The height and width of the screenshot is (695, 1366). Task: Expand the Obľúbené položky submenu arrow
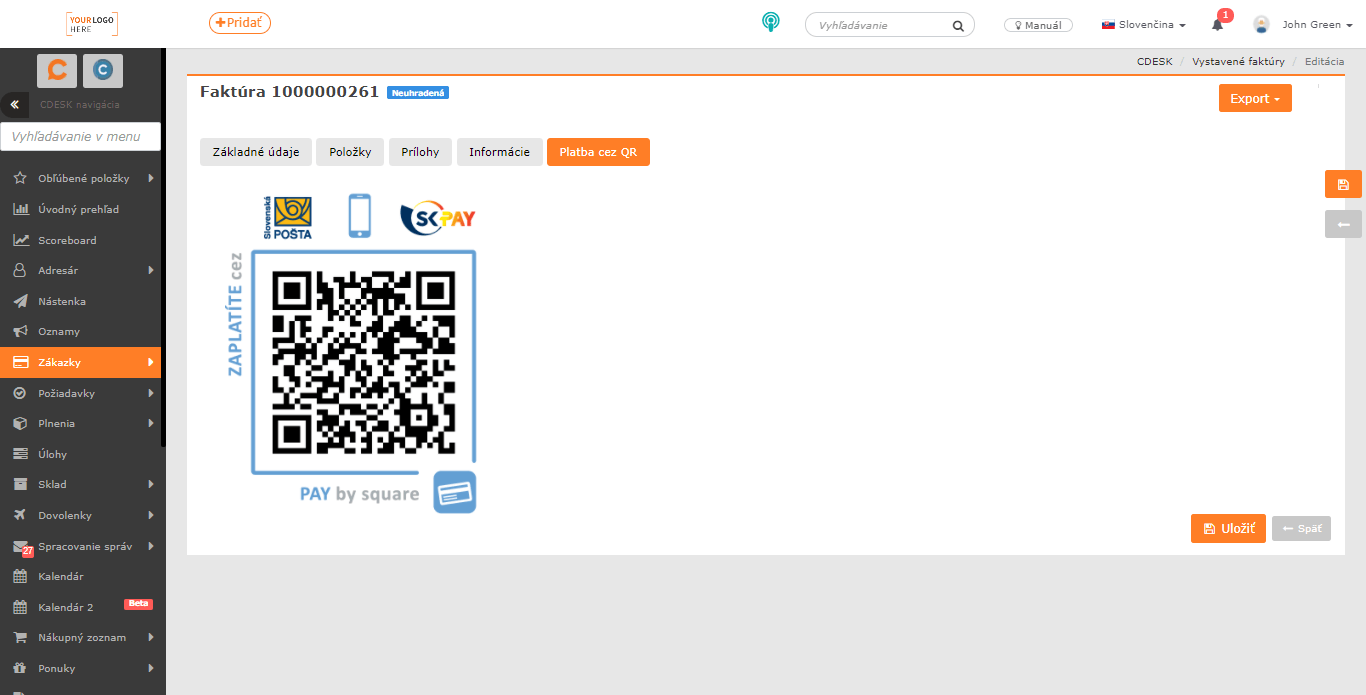pyautogui.click(x=150, y=179)
